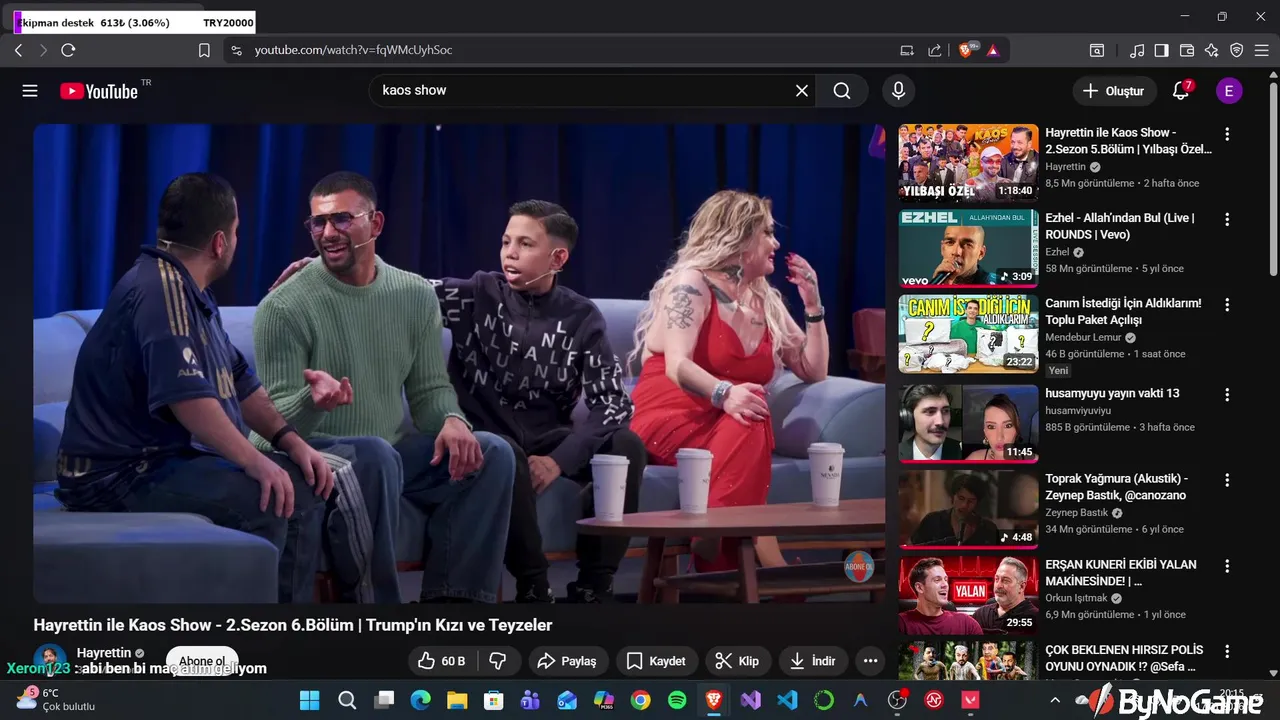
Task: Go back in the browser
Action: [18, 50]
